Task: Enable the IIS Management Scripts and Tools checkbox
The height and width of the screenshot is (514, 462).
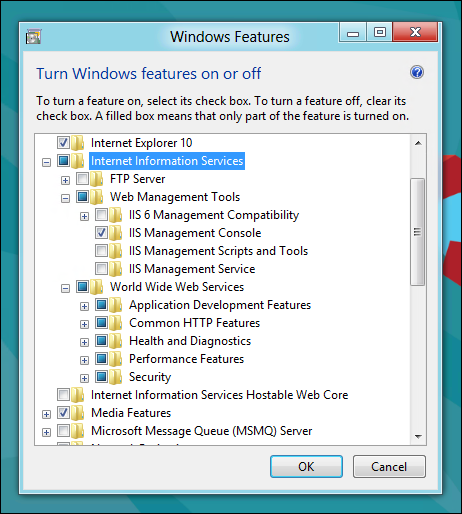Action: [101, 251]
